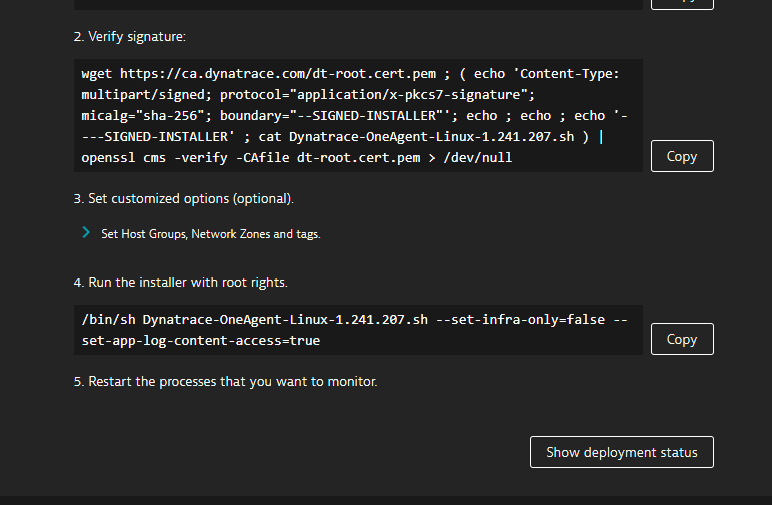Click the '2. Verify signature:' step heading
Screen dimensions: 772x505
click(129, 37)
